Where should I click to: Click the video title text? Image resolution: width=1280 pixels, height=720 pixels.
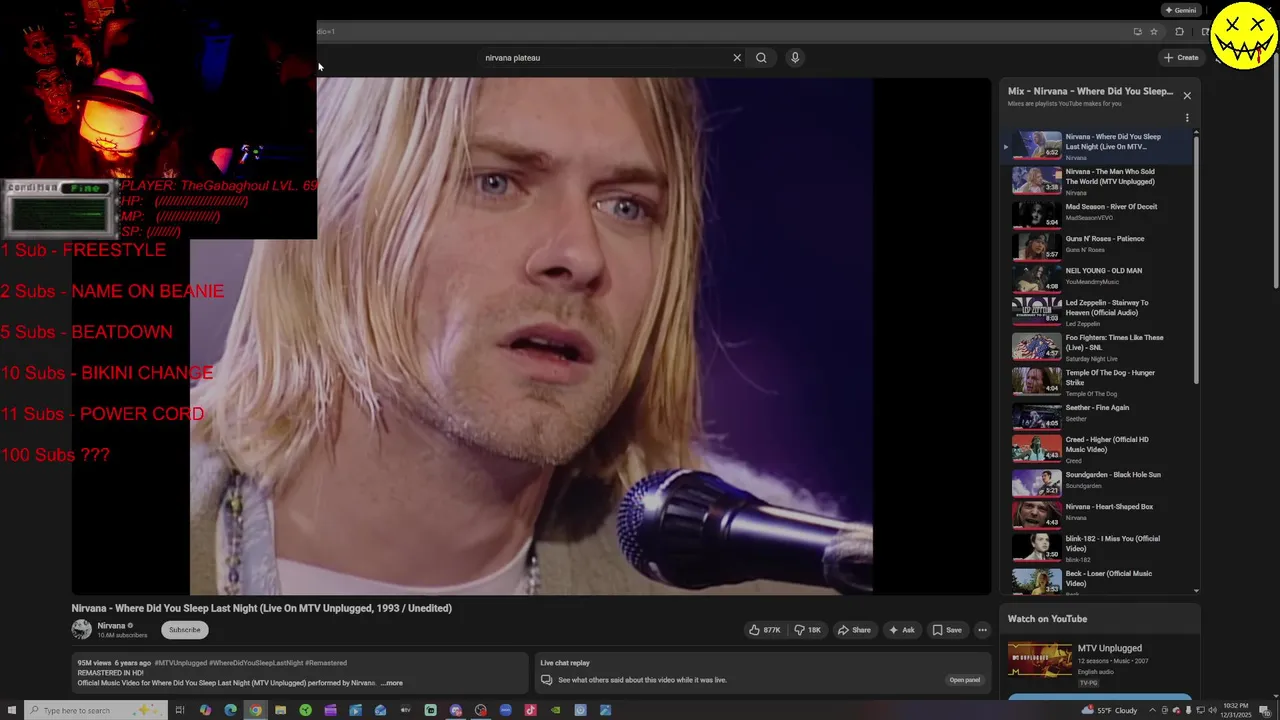261,608
